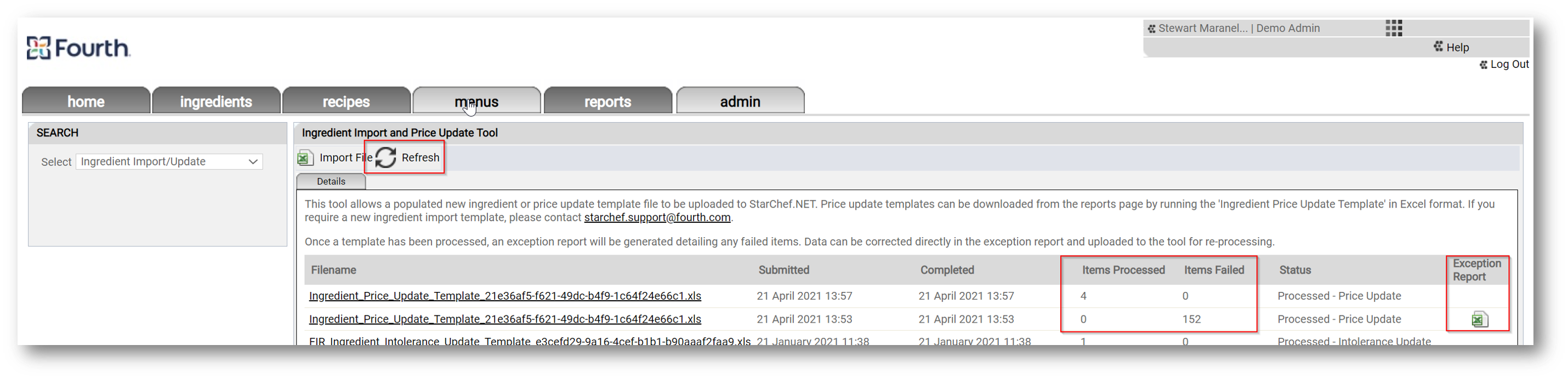Click the Refresh circular arrows icon

point(386,158)
